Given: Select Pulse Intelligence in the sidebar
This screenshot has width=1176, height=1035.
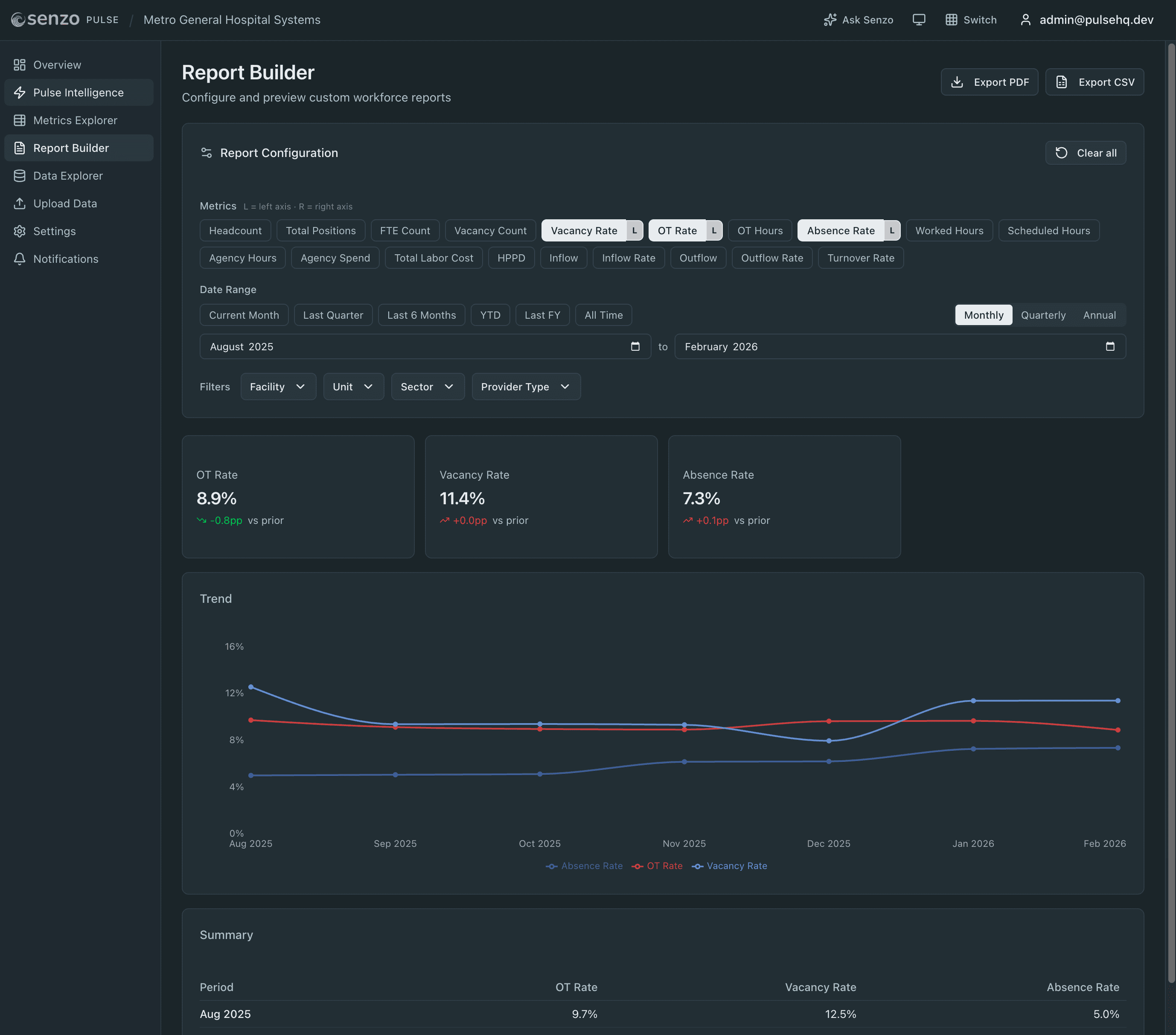Looking at the screenshot, I should 78,92.
